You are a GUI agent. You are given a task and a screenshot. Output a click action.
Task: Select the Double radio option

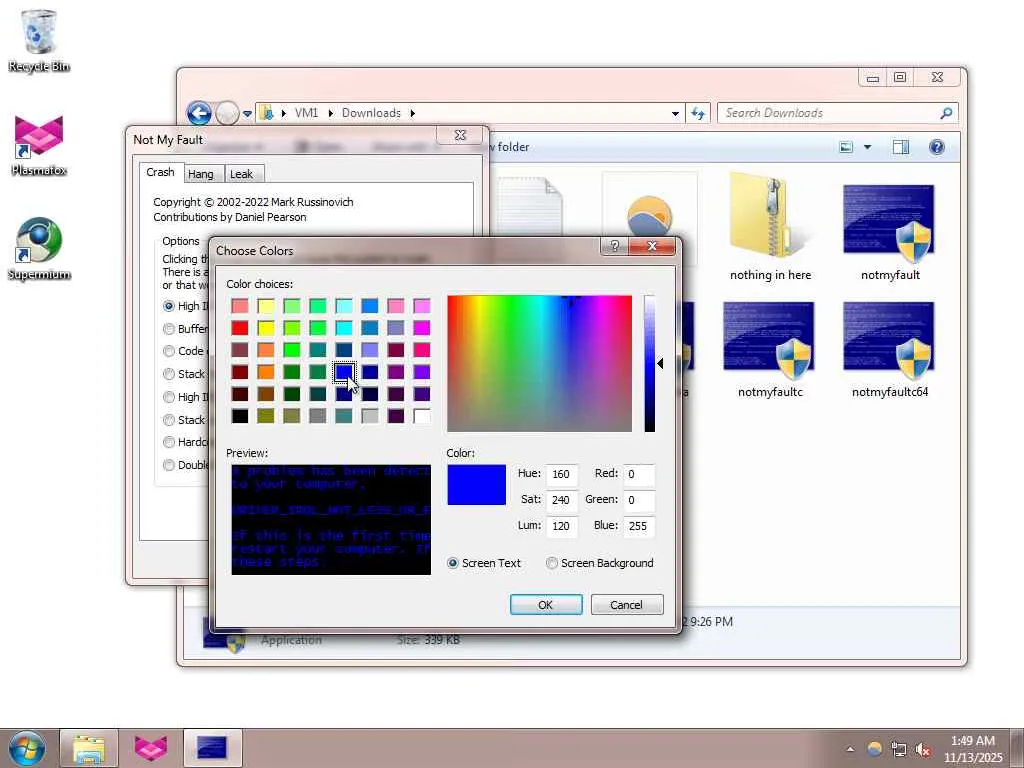click(168, 465)
